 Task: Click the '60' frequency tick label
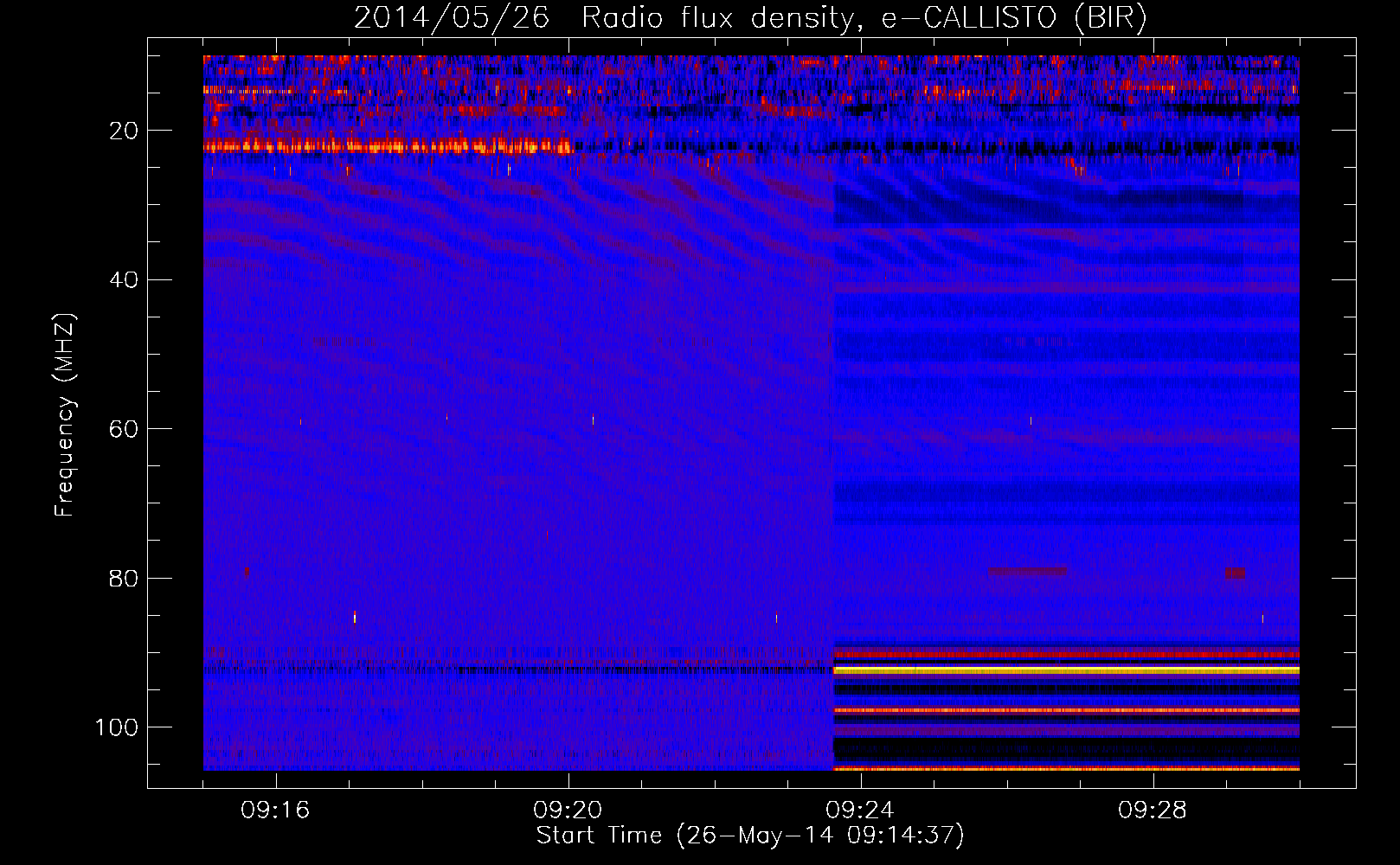tap(124, 429)
